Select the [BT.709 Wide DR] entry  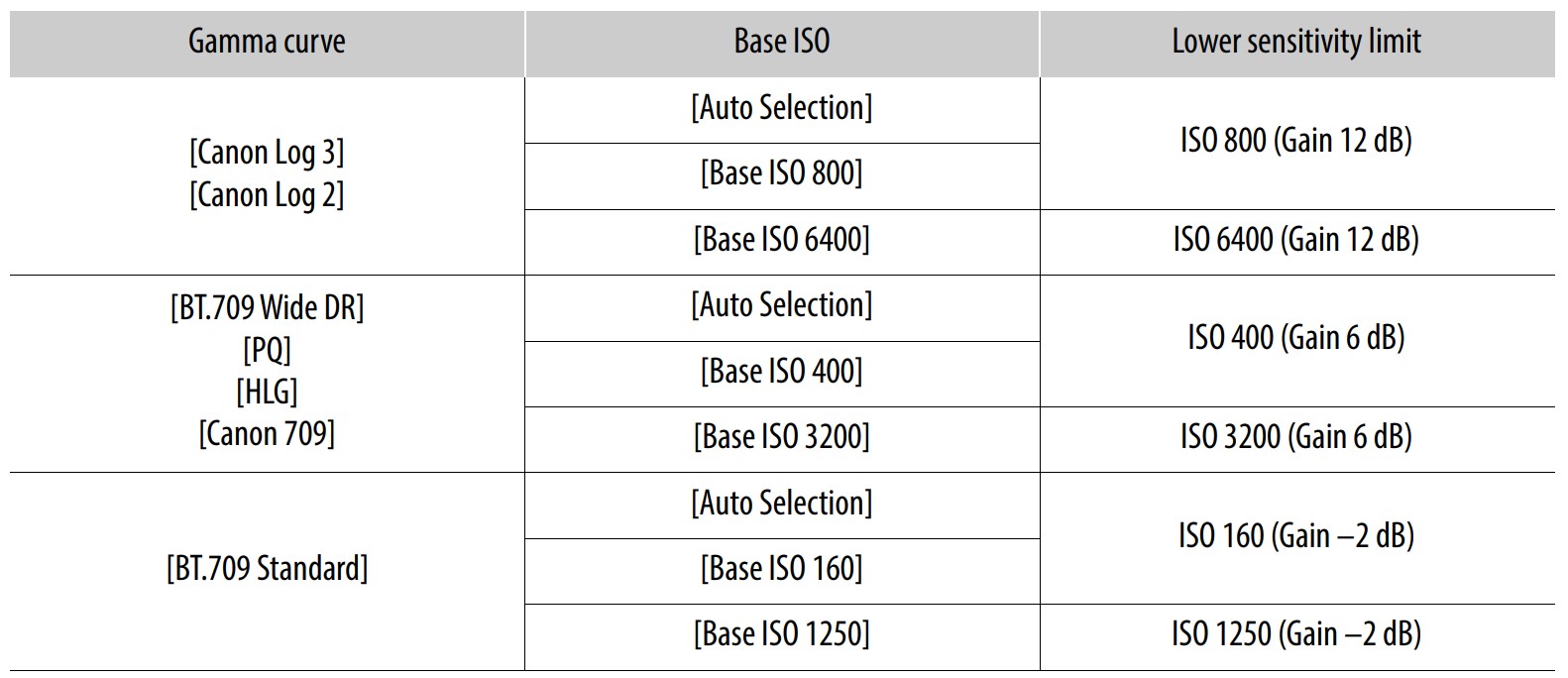[x=267, y=308]
